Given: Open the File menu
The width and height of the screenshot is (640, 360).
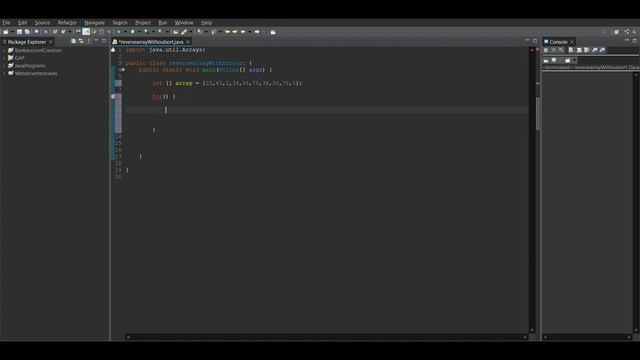Looking at the screenshot, I should click(6, 22).
